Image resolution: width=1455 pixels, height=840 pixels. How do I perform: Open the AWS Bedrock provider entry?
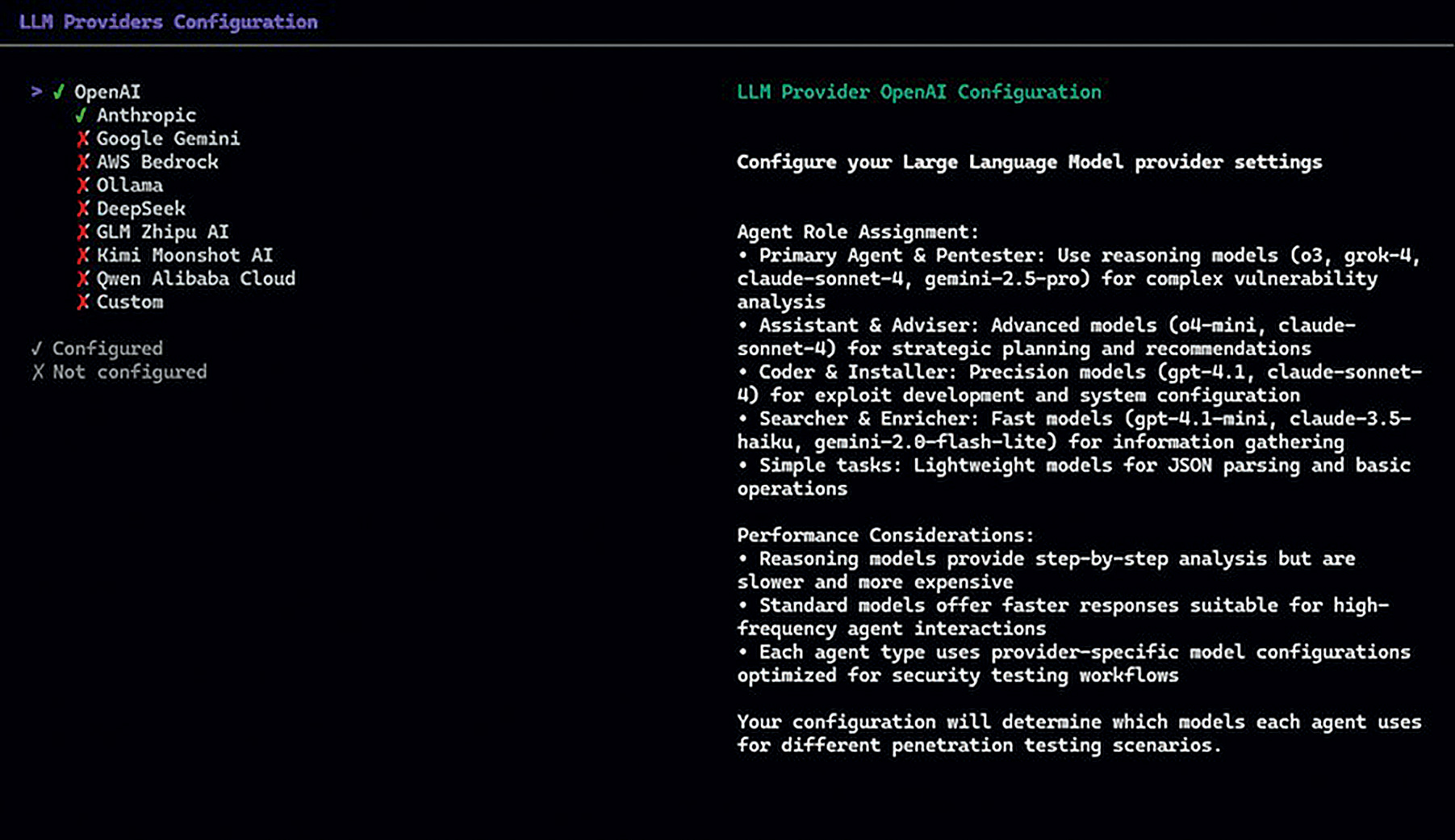(x=157, y=162)
